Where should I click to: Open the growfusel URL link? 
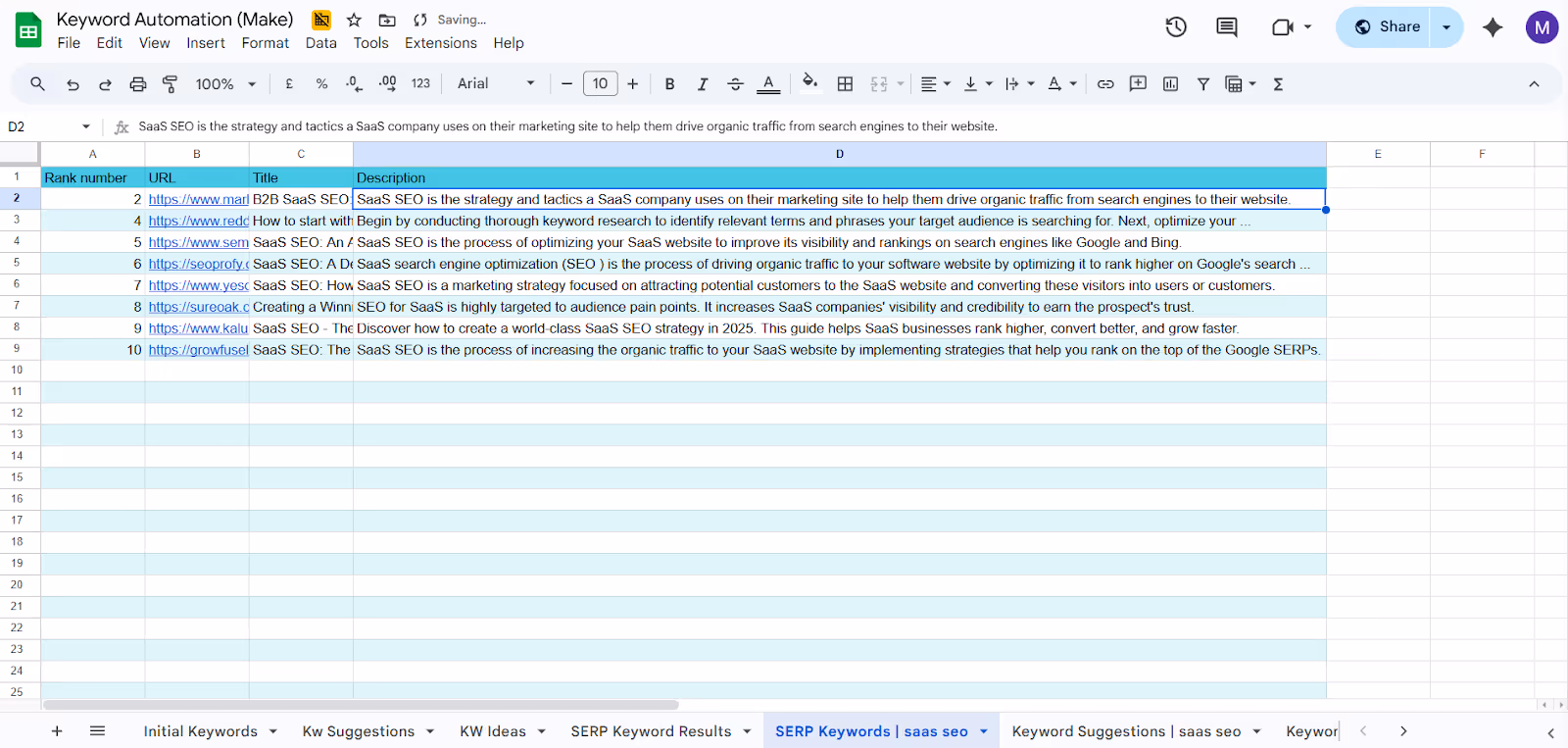click(x=199, y=350)
